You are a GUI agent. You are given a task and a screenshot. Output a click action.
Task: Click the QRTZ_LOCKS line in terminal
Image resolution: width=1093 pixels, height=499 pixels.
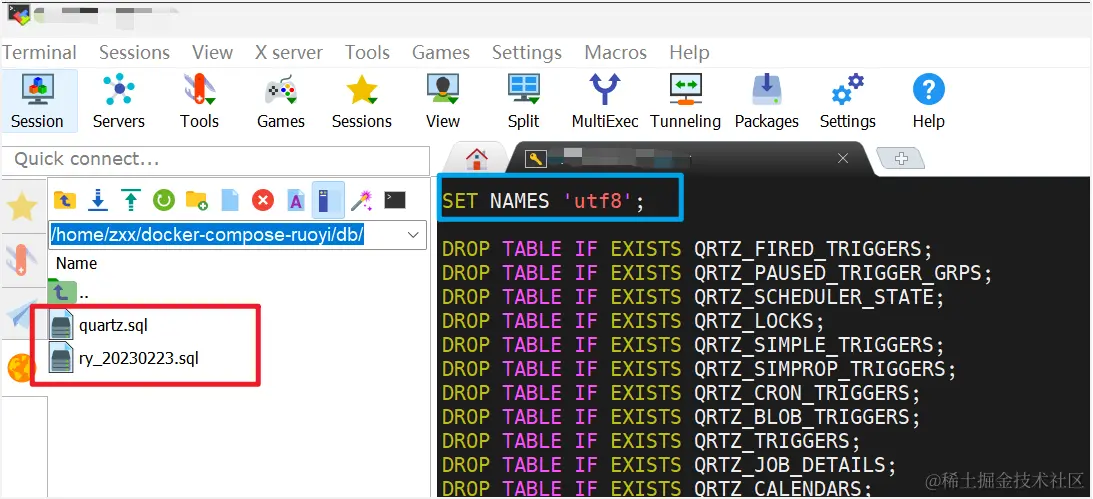tap(633, 321)
